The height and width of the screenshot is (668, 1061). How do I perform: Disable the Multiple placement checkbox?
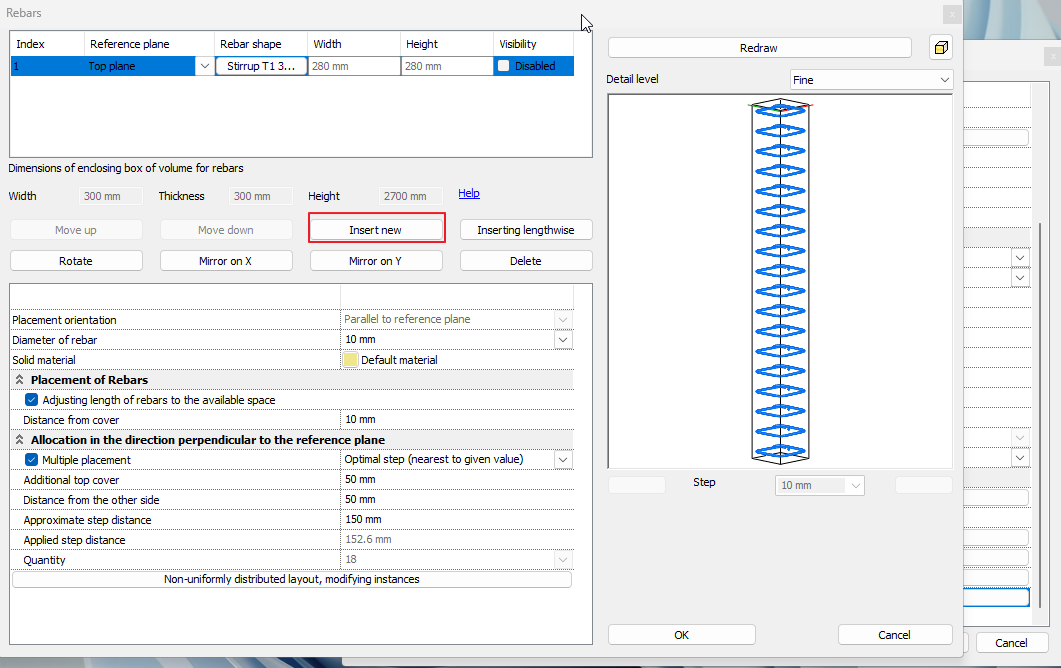point(32,460)
